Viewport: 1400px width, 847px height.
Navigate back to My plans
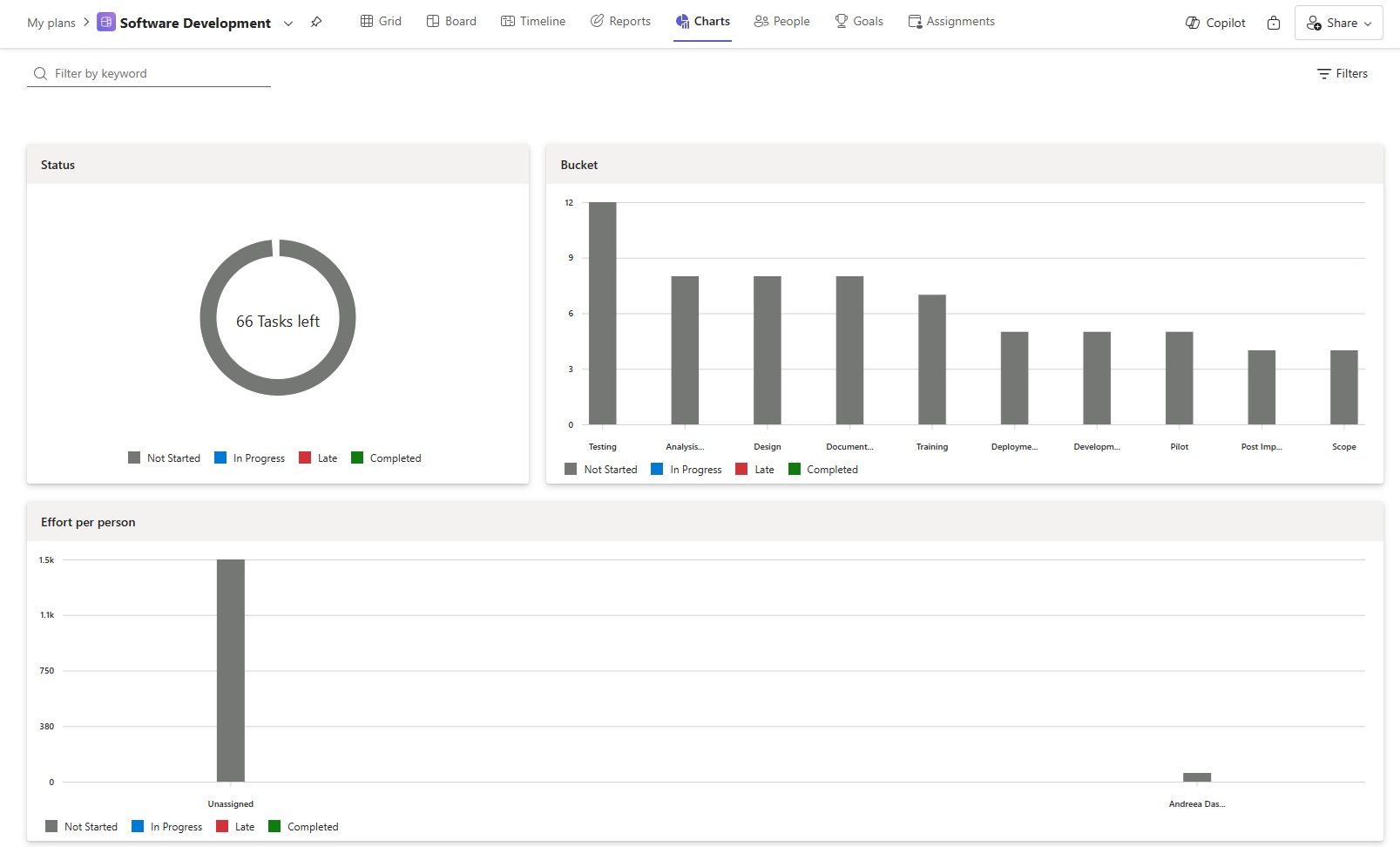(x=51, y=23)
